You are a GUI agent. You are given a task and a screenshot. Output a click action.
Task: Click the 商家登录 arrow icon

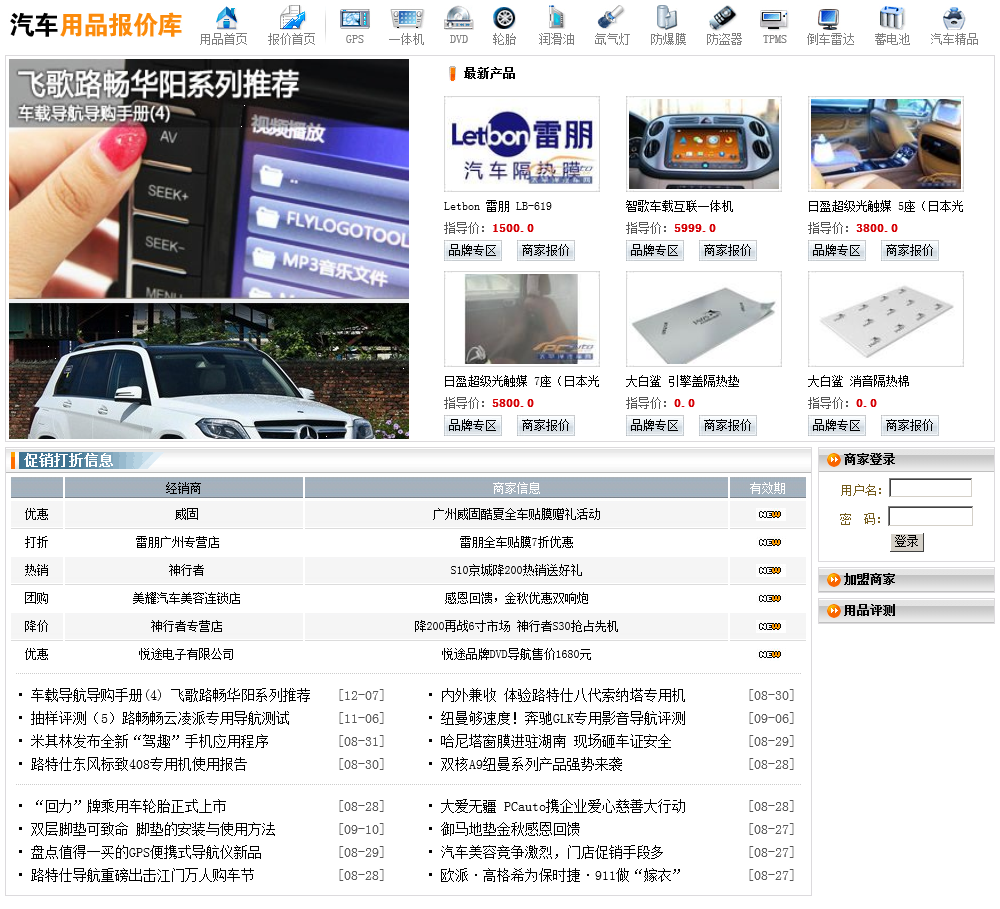(834, 459)
